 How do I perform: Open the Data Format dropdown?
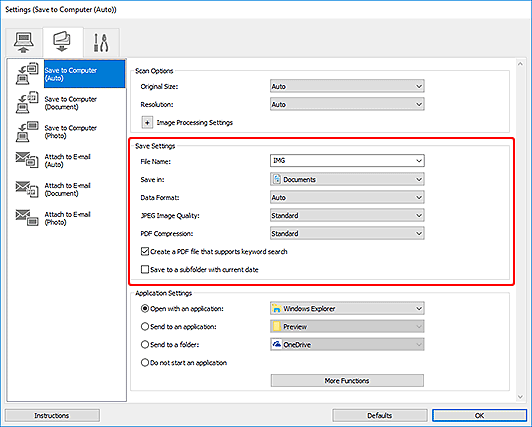347,197
